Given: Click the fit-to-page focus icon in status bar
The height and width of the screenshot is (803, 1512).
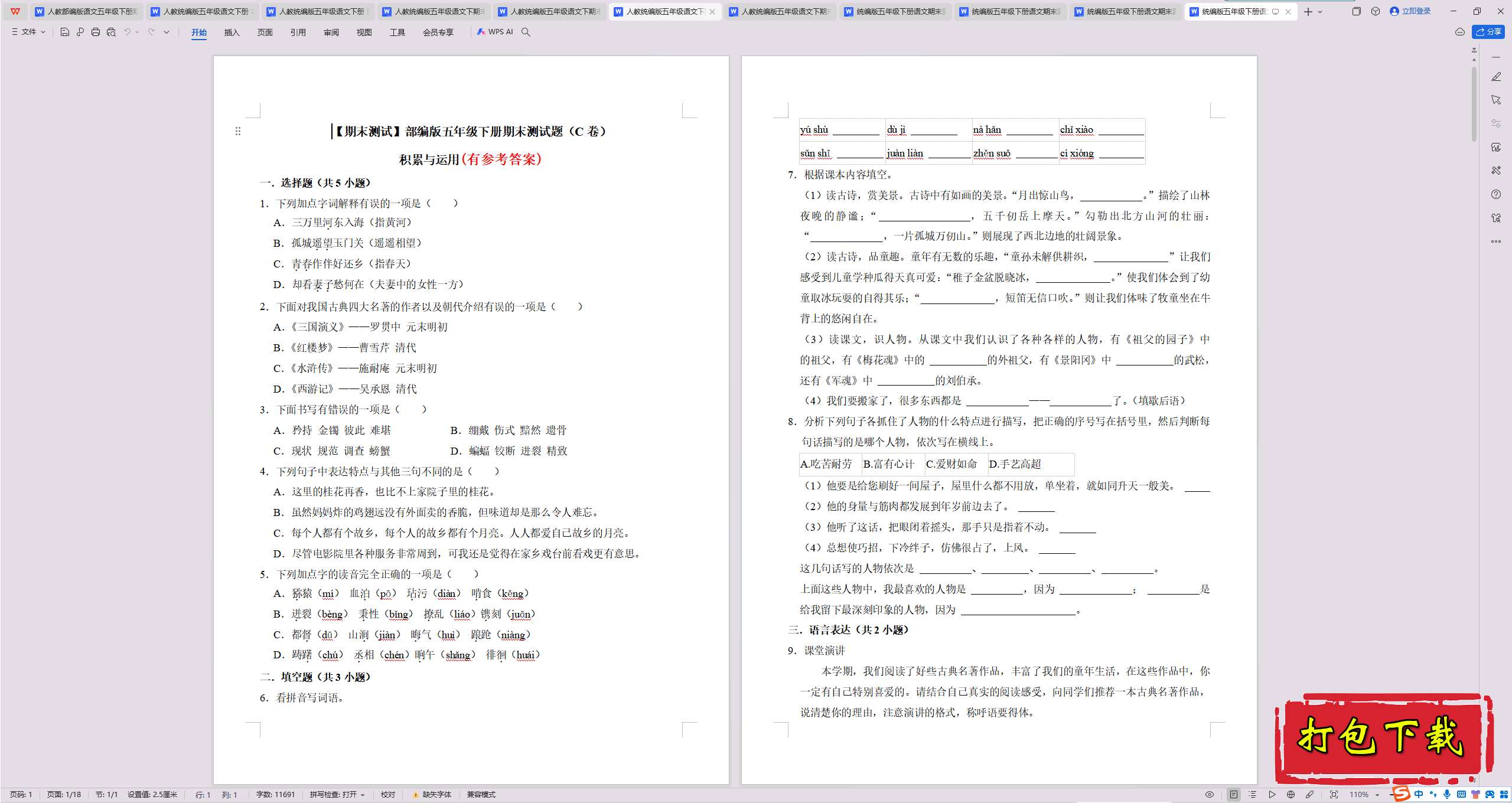Looking at the screenshot, I should coord(1334,795).
